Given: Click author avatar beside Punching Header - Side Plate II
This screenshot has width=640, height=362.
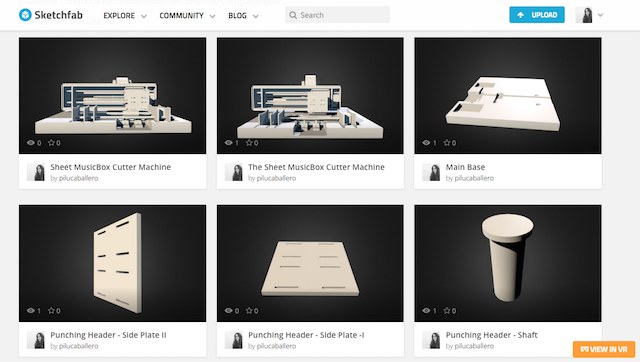Looking at the screenshot, I should point(36,340).
